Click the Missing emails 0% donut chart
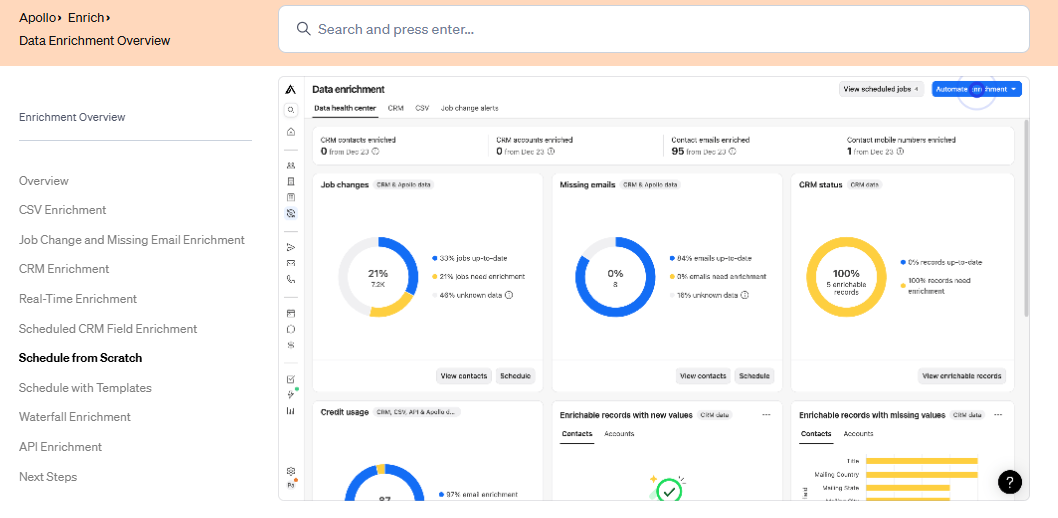The width and height of the screenshot is (1058, 518). 615,277
